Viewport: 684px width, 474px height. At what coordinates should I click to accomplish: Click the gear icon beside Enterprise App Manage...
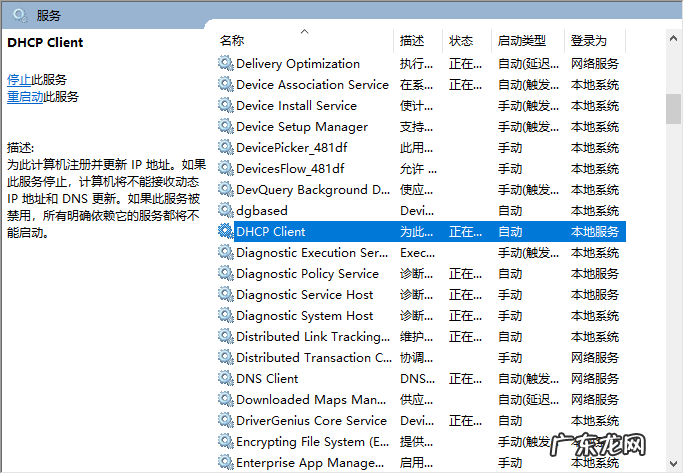226,462
